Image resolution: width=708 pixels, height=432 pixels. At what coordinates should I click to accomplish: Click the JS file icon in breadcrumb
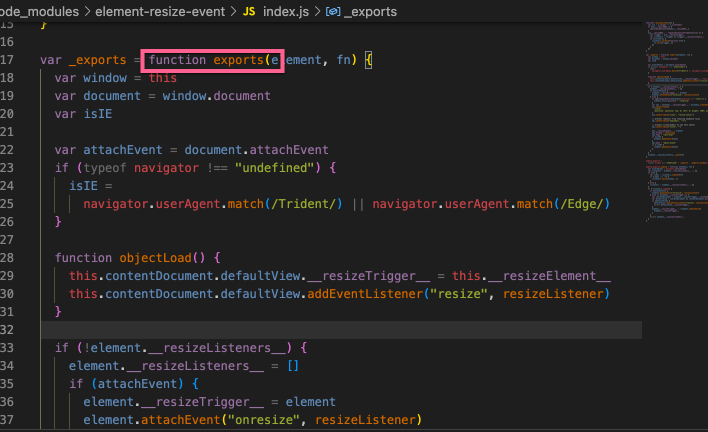point(249,11)
